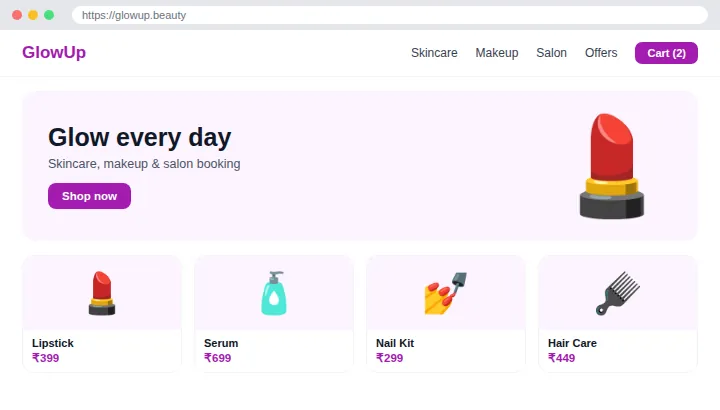View the Offers page
Screen dimensions: 720x410
pyautogui.click(x=601, y=53)
